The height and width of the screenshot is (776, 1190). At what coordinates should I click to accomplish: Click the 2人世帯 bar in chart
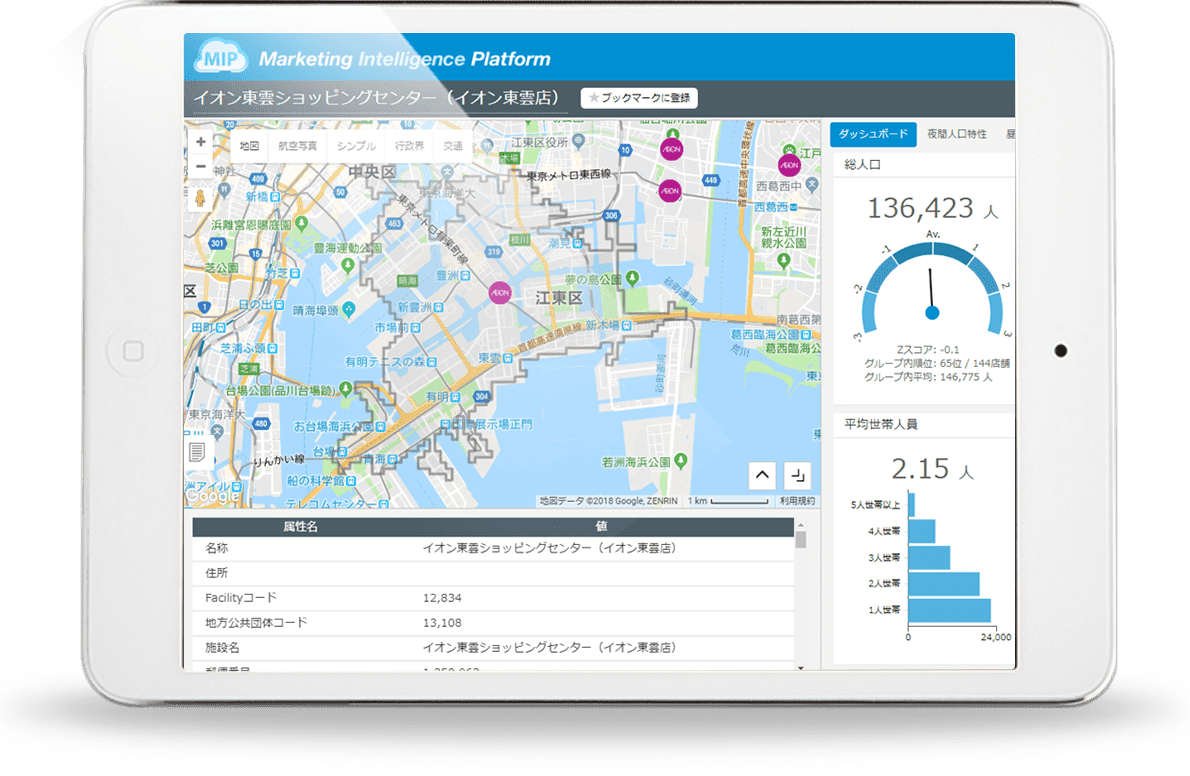tap(944, 584)
